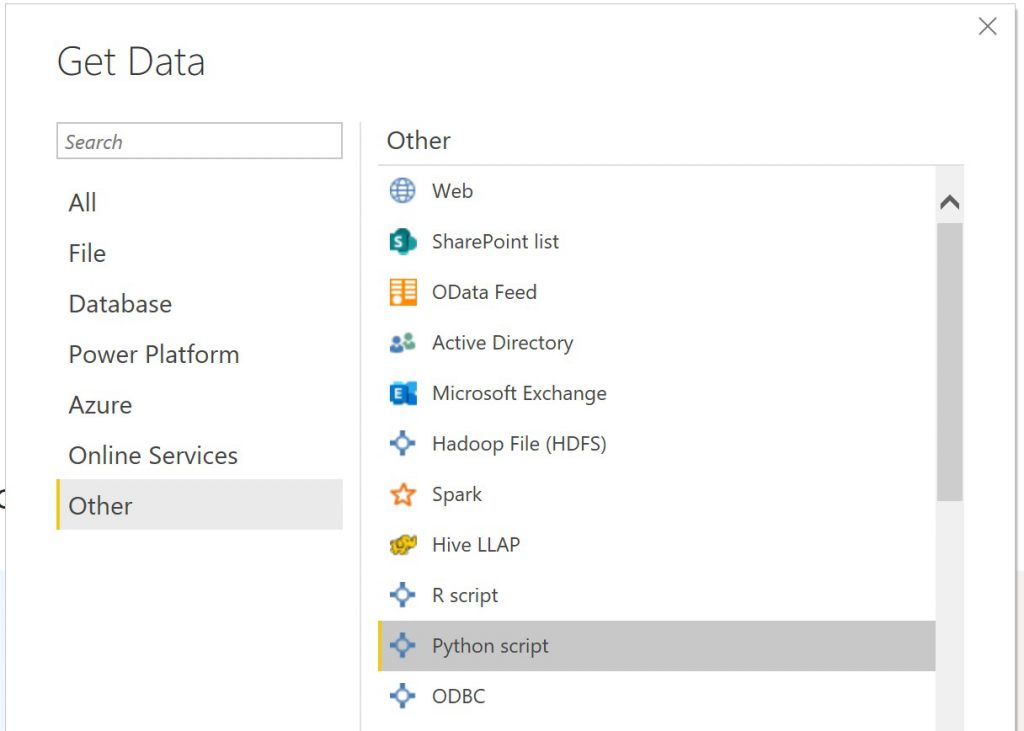Open the Azure category

pos(100,405)
